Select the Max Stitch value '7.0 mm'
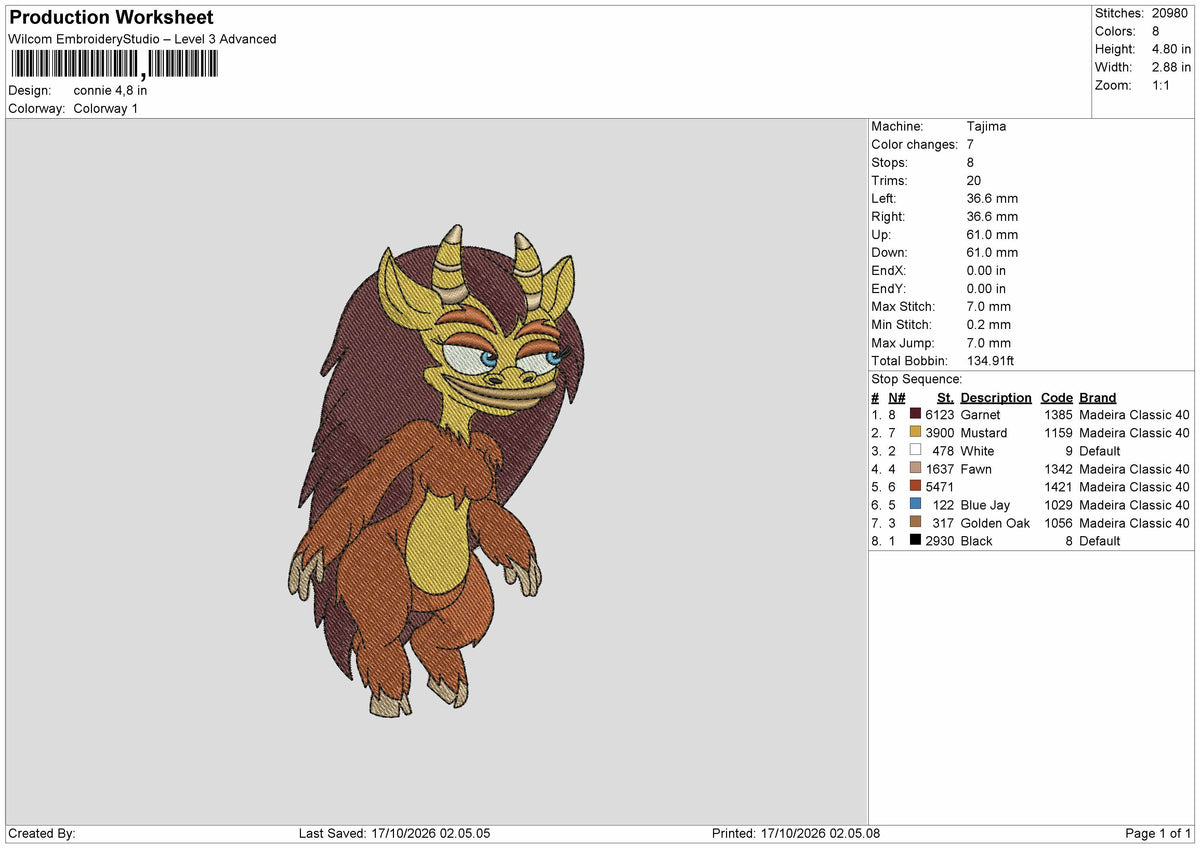 tap(989, 306)
